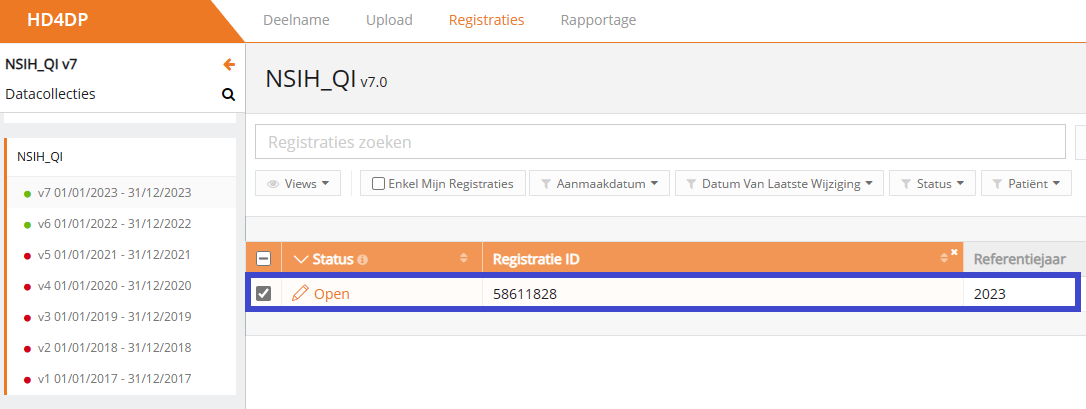The image size is (1086, 409).
Task: Enable Enkel Mijn Registraties checkbox
Action: tap(379, 184)
